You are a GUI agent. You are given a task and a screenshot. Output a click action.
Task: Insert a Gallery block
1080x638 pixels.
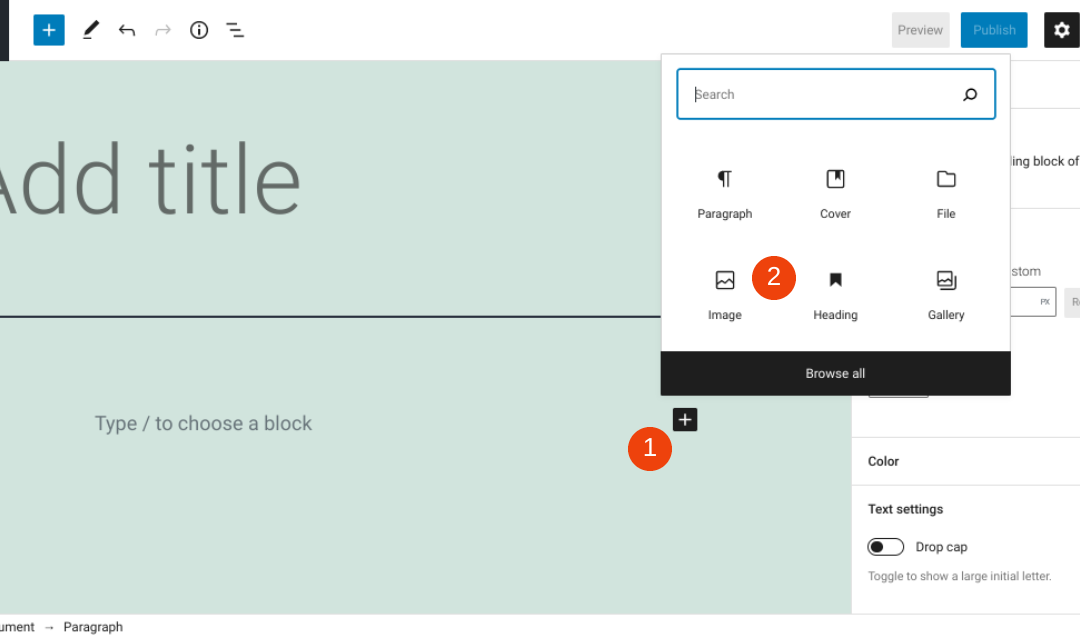click(945, 296)
